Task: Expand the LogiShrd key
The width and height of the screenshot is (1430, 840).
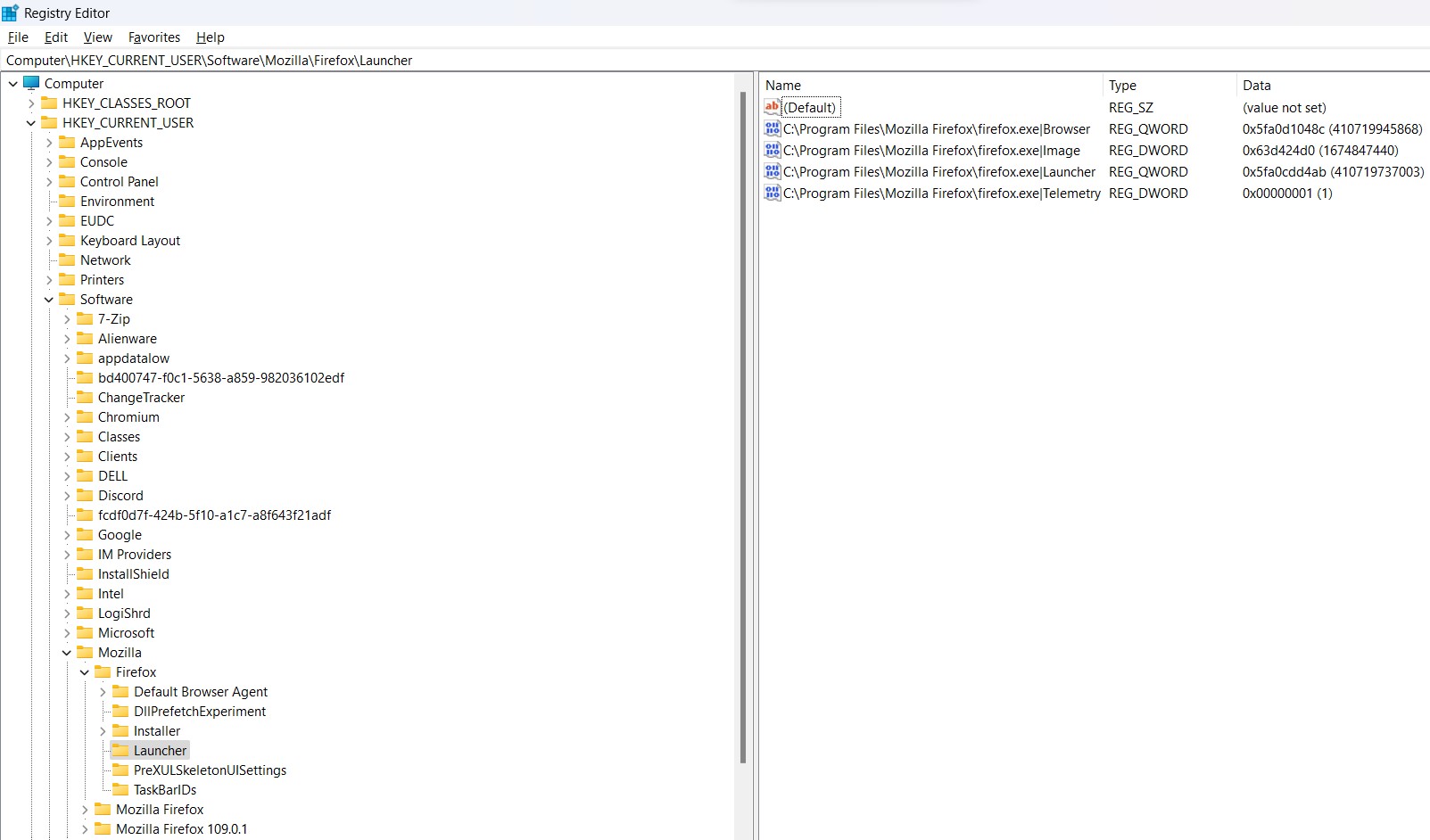Action: pos(67,614)
